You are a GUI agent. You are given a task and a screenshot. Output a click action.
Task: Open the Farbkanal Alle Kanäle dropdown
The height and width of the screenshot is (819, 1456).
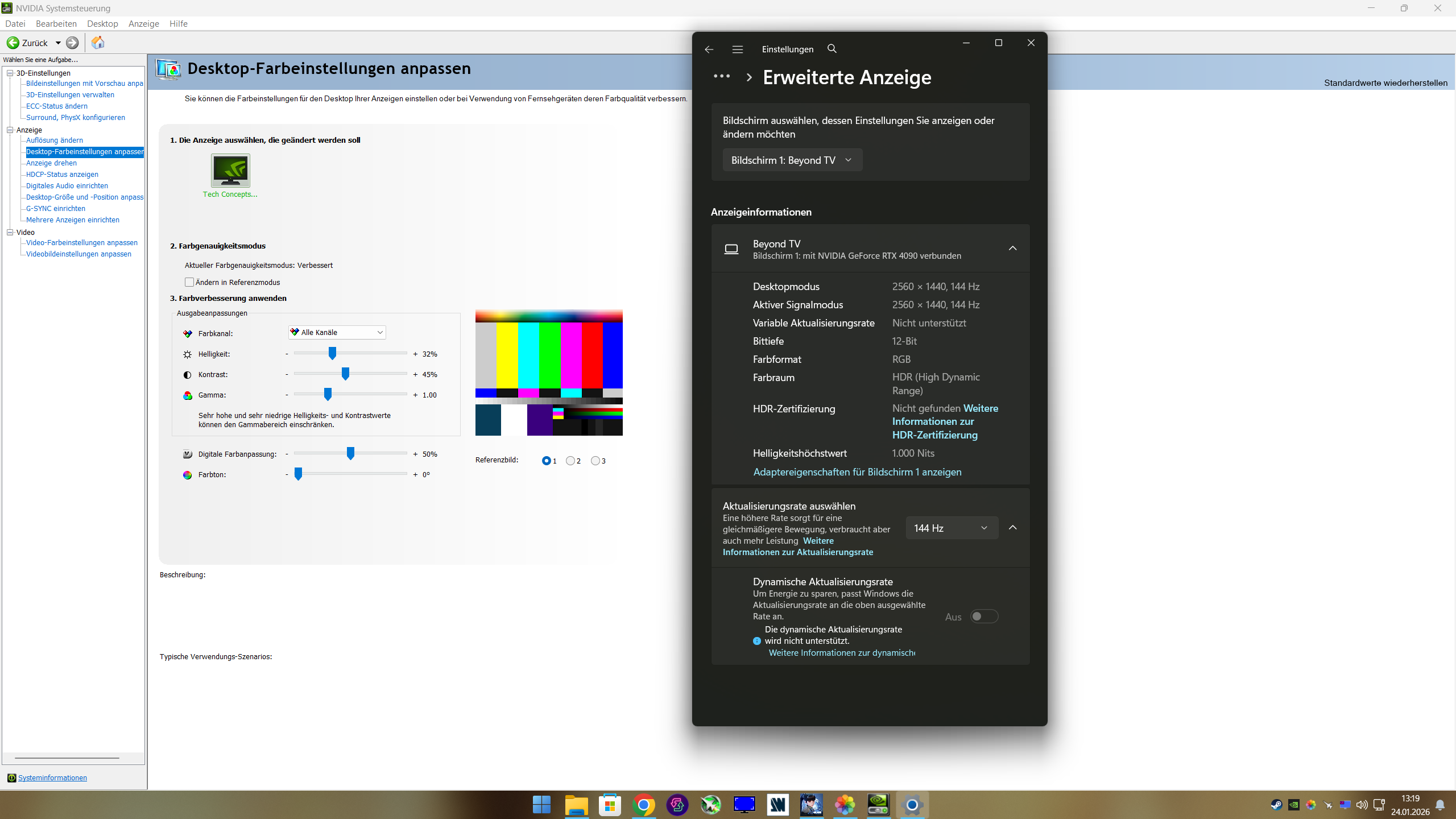(337, 333)
